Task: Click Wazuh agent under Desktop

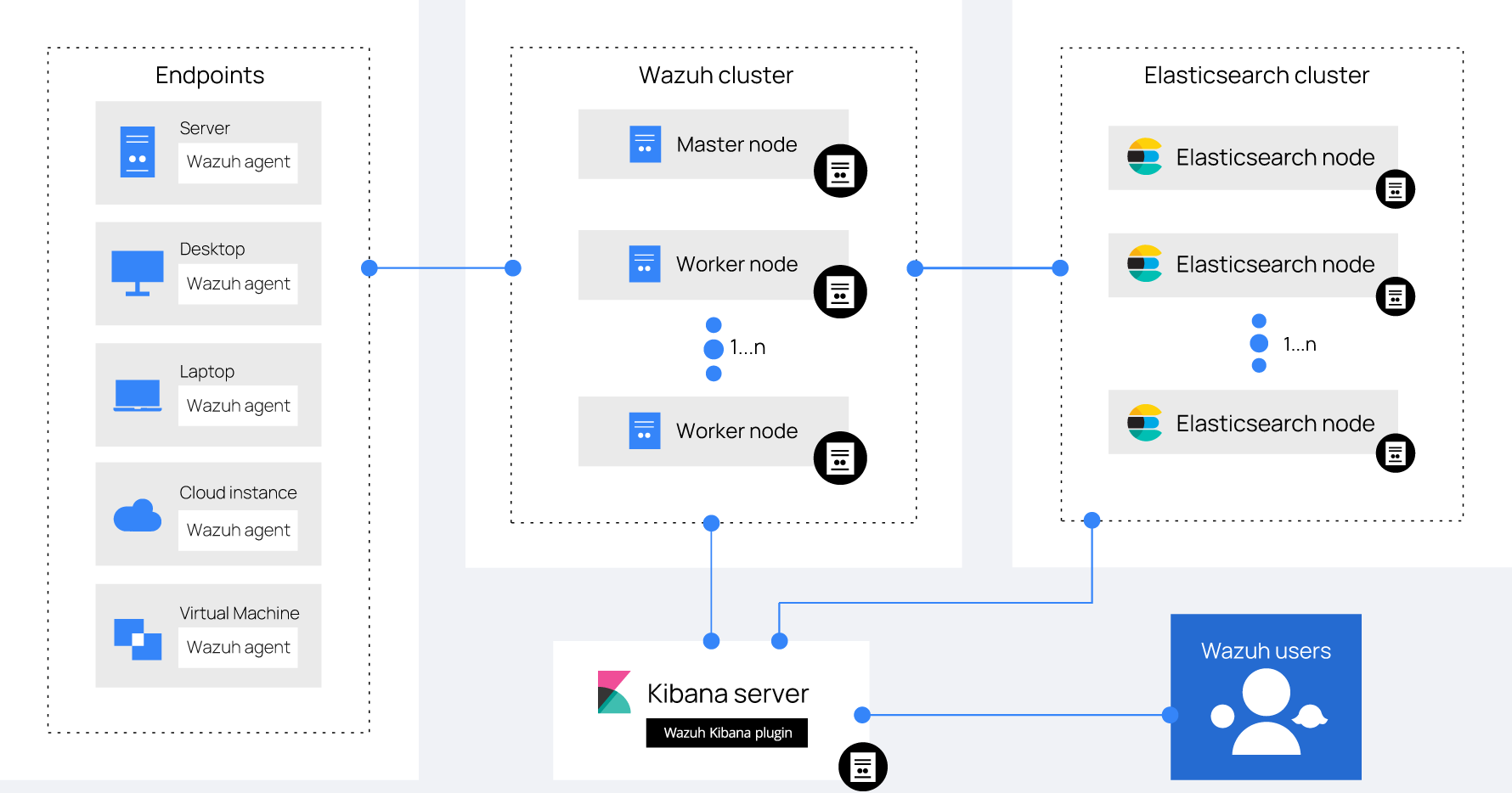Action: pos(238,284)
